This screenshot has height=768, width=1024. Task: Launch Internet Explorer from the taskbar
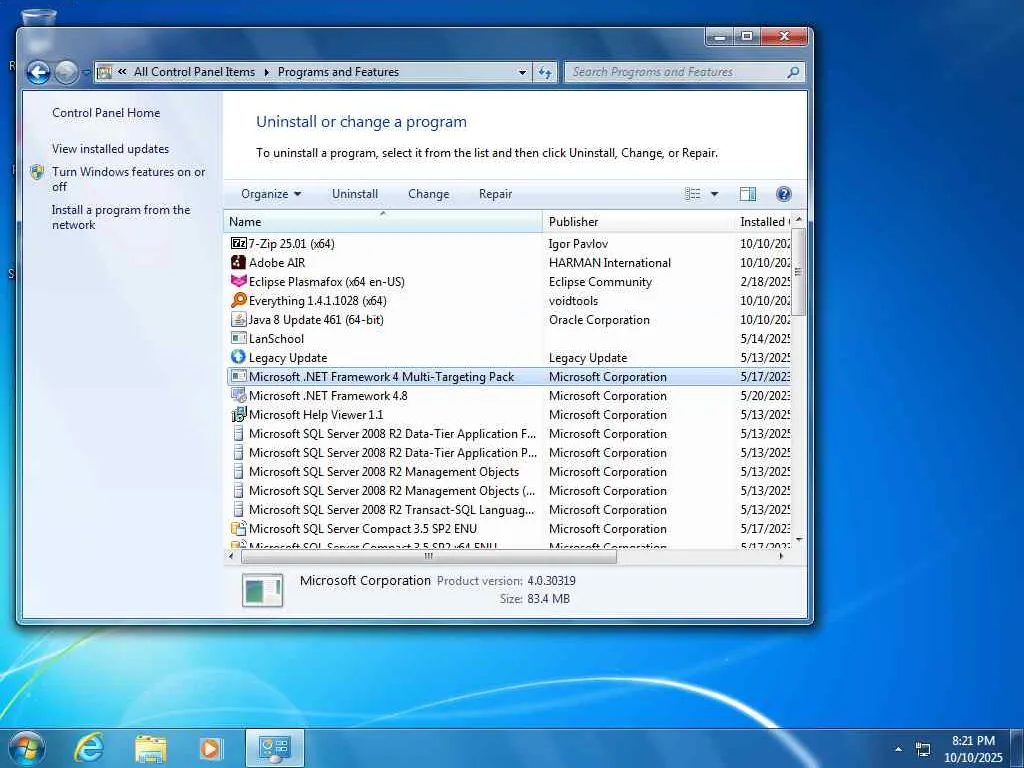pyautogui.click(x=88, y=748)
